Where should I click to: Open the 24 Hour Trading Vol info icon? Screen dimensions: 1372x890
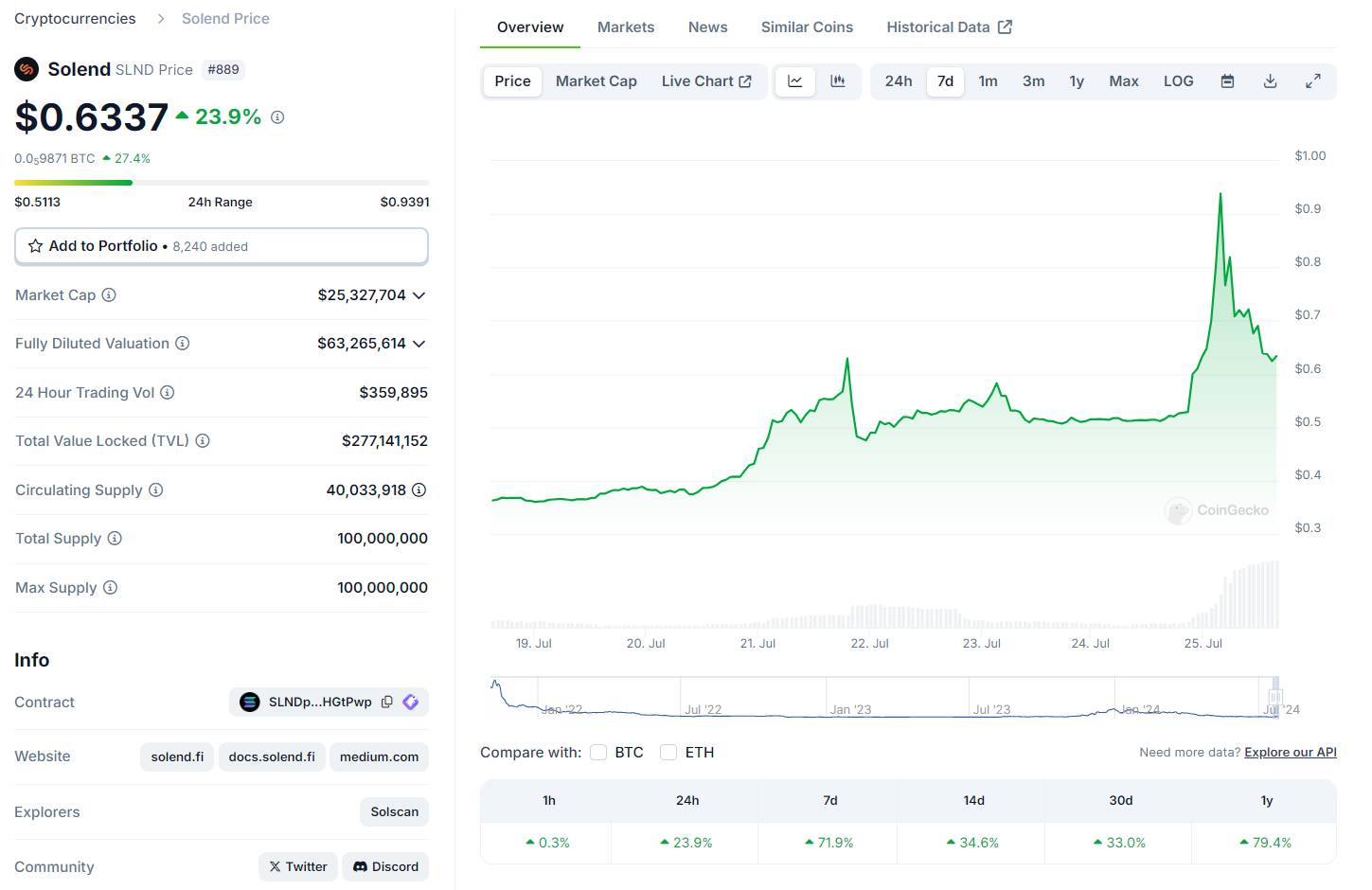(x=168, y=392)
